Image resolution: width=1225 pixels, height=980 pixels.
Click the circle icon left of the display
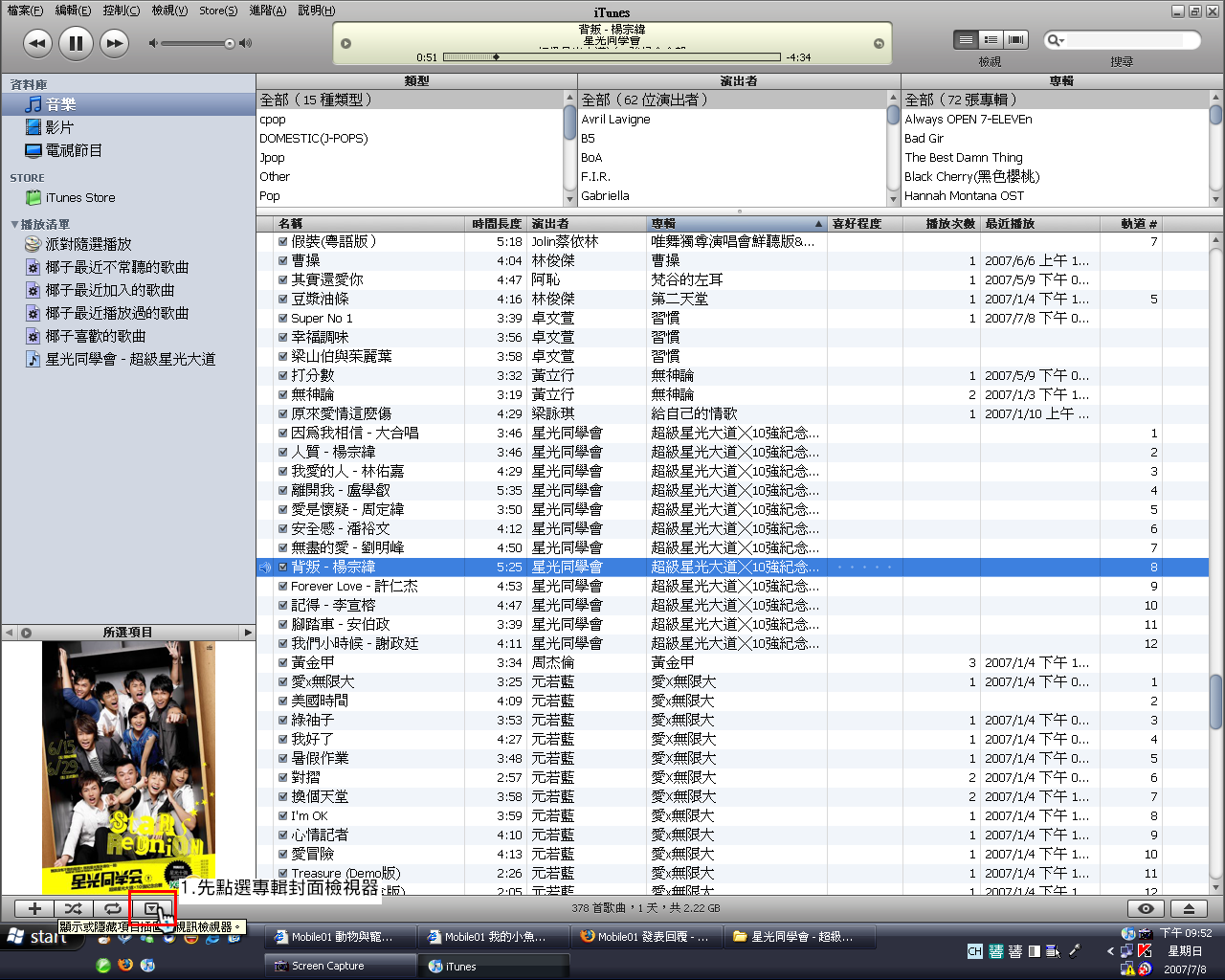point(346,43)
